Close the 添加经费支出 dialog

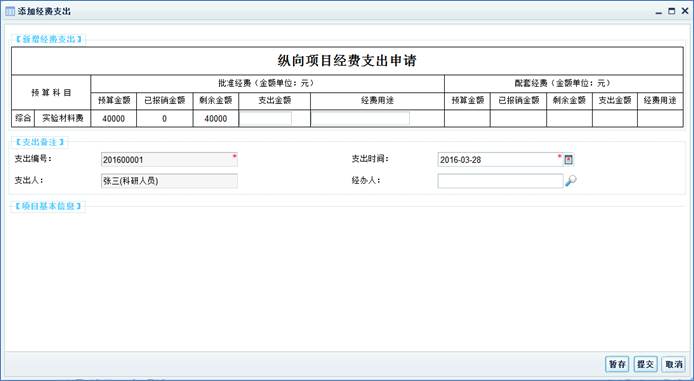[x=684, y=12]
